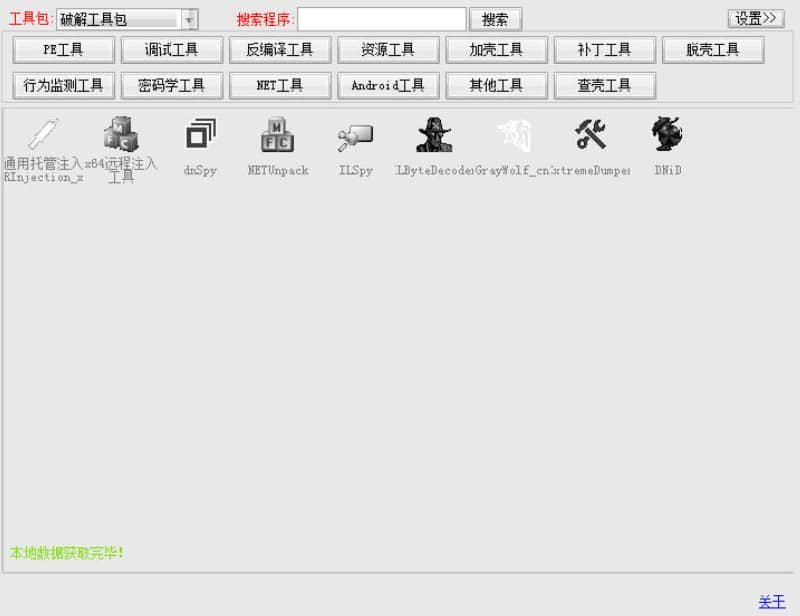Image resolution: width=800 pixels, height=616 pixels.
Task: Expand the 工具包 dropdown arrow
Action: tap(189, 20)
